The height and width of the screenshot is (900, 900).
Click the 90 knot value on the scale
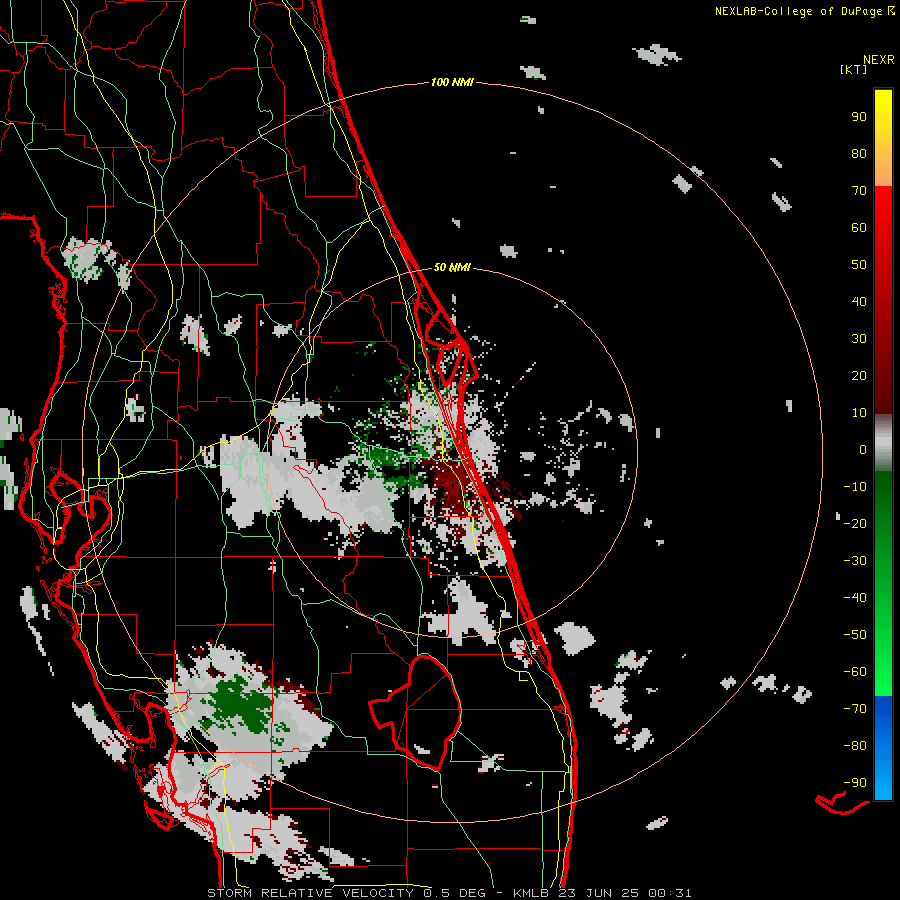click(859, 117)
